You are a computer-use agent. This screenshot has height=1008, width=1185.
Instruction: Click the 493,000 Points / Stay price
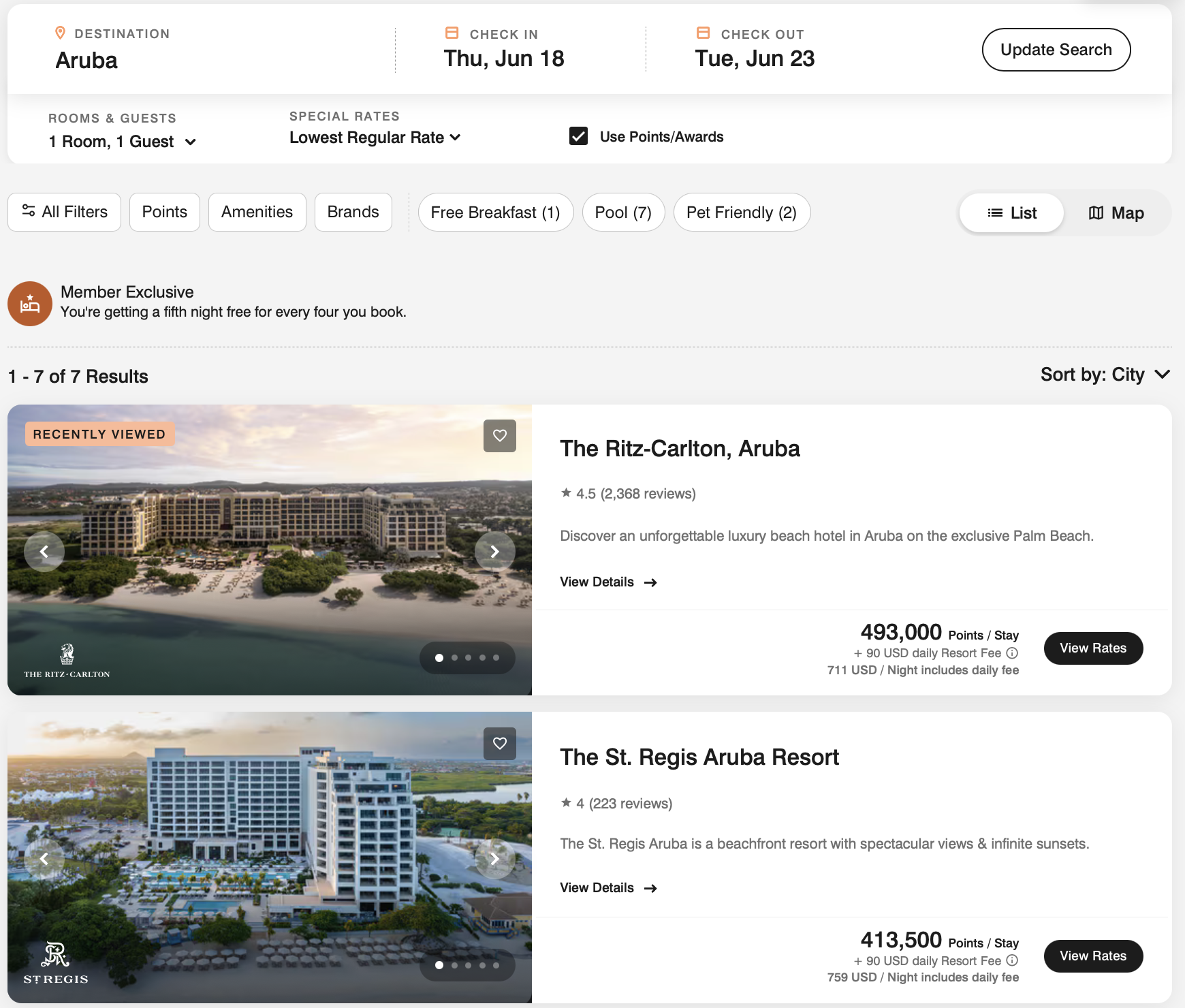coord(940,633)
